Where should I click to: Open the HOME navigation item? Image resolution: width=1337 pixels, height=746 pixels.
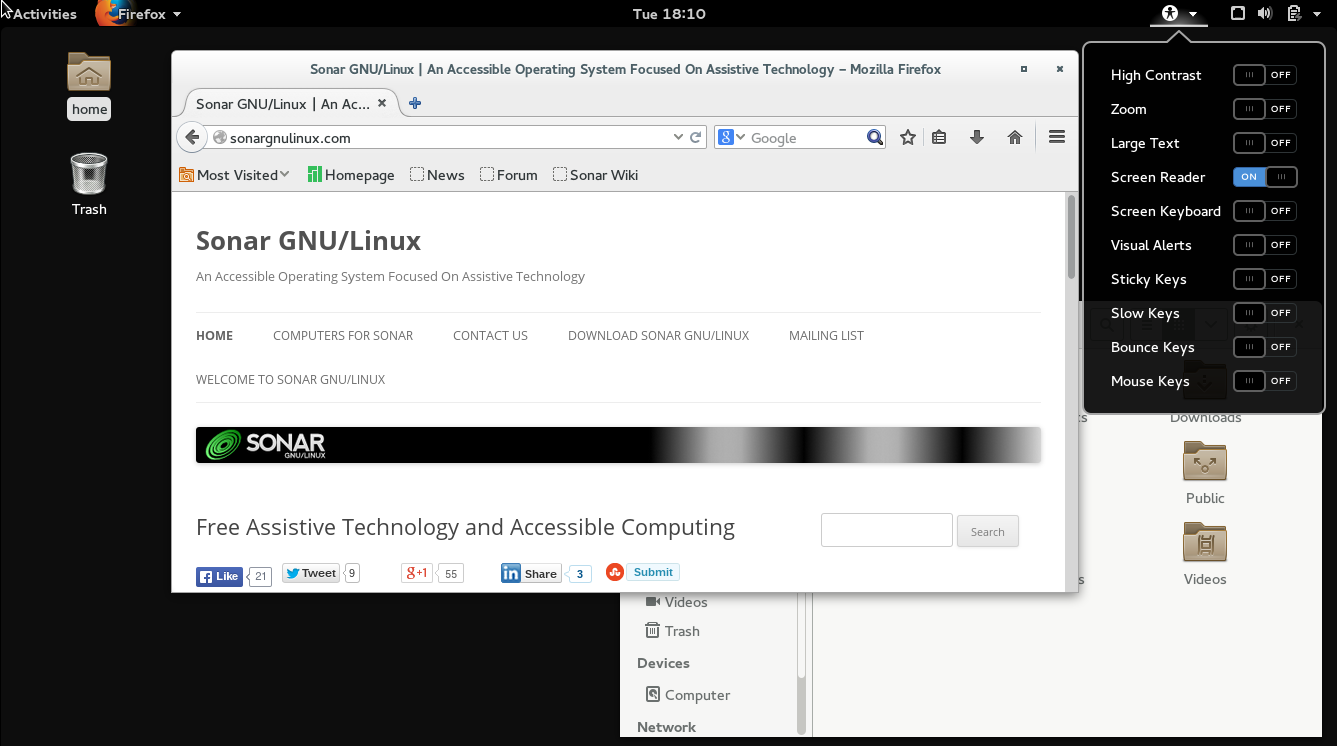215,336
